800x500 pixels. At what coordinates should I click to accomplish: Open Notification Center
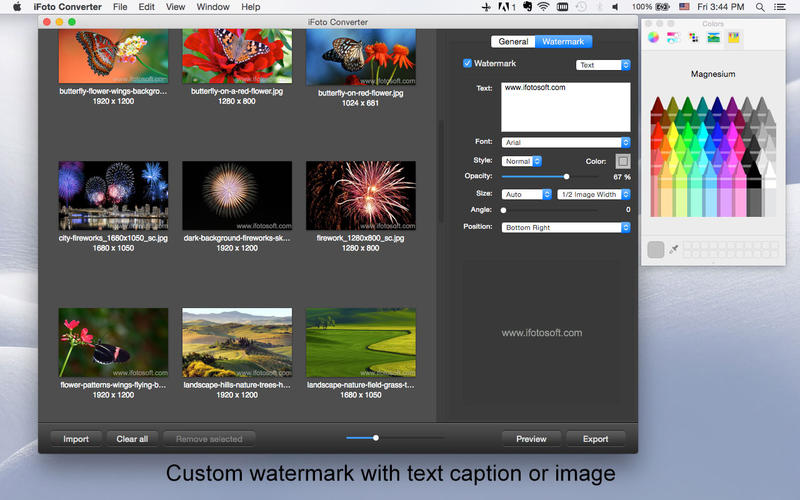(x=780, y=7)
